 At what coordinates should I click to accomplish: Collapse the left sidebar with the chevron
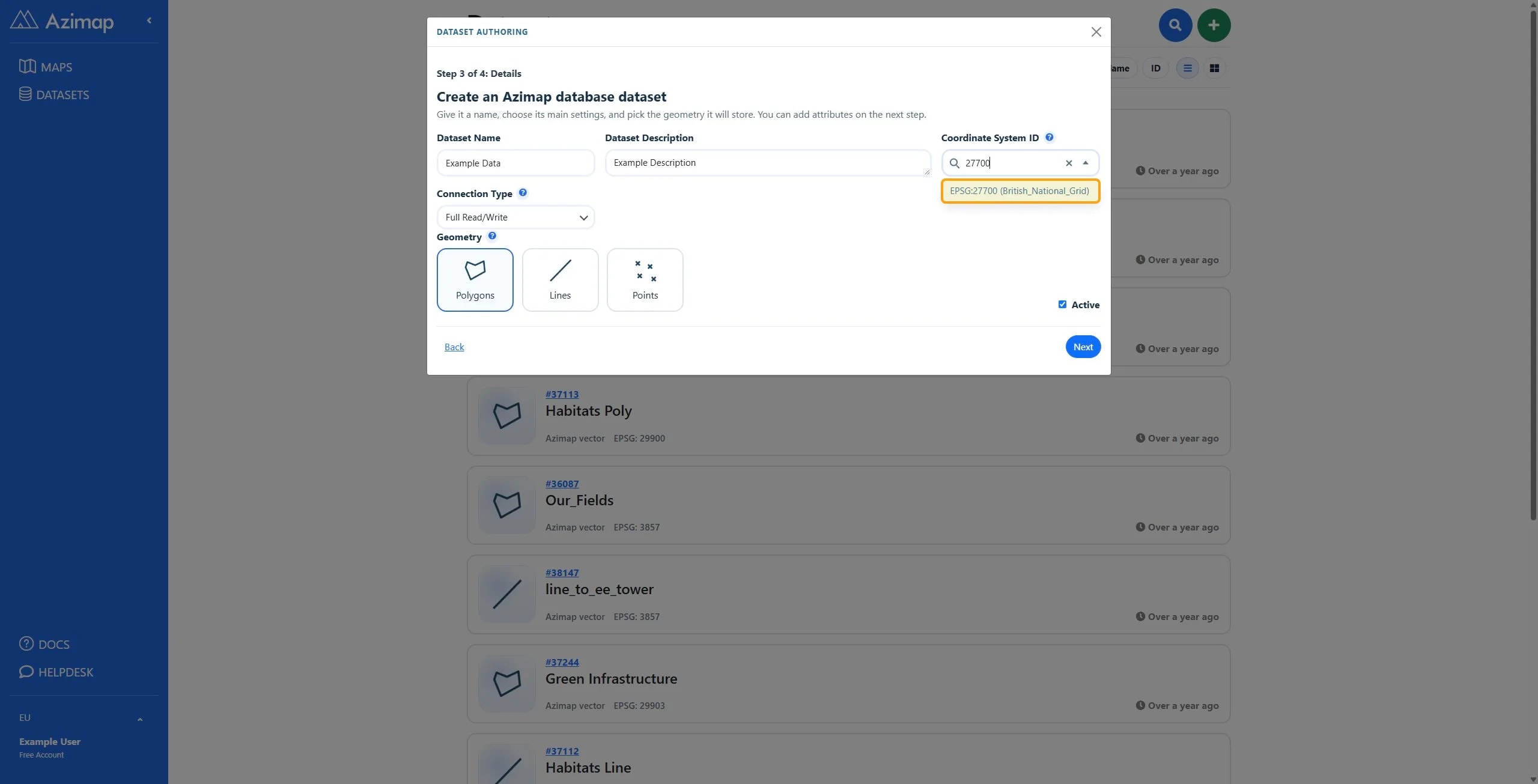(149, 20)
